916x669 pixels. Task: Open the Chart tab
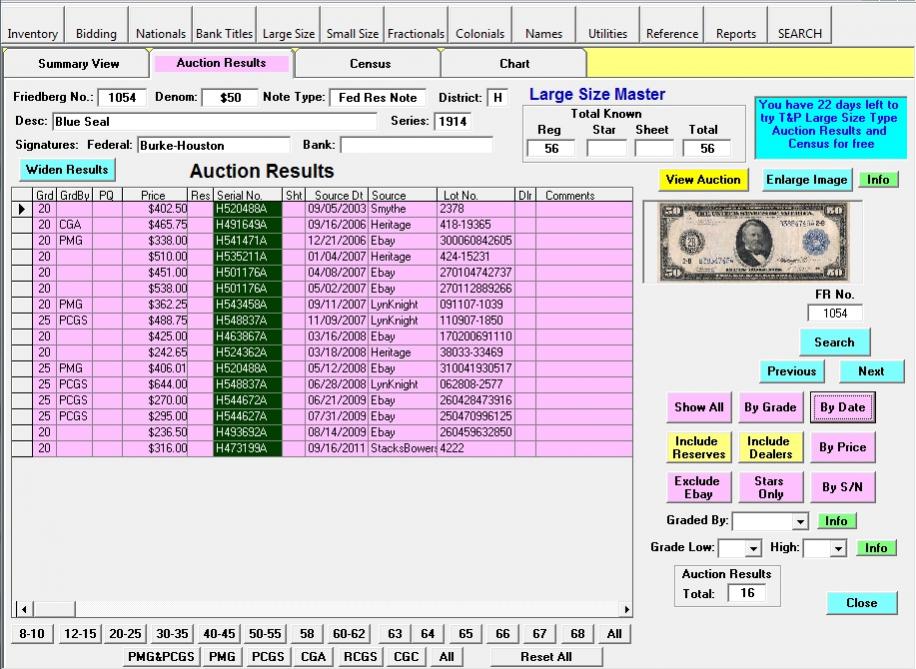tap(514, 64)
